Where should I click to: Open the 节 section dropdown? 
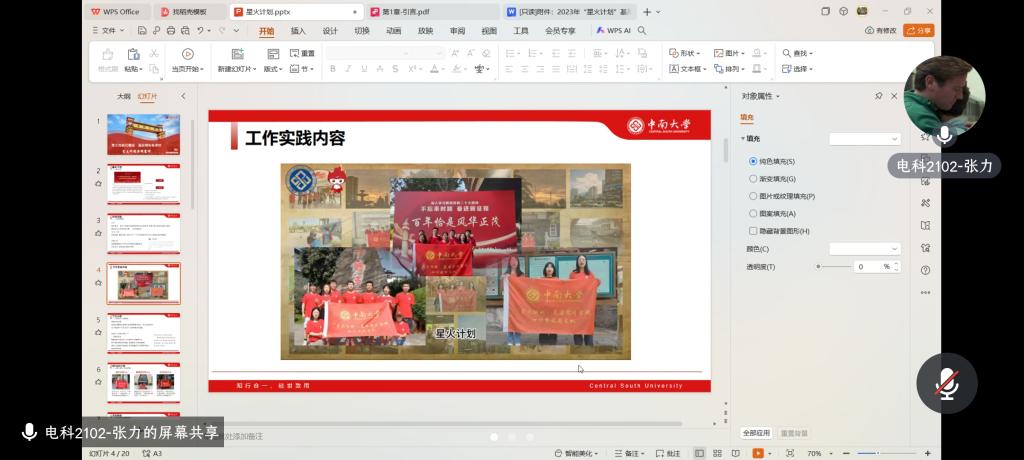[x=302, y=69]
